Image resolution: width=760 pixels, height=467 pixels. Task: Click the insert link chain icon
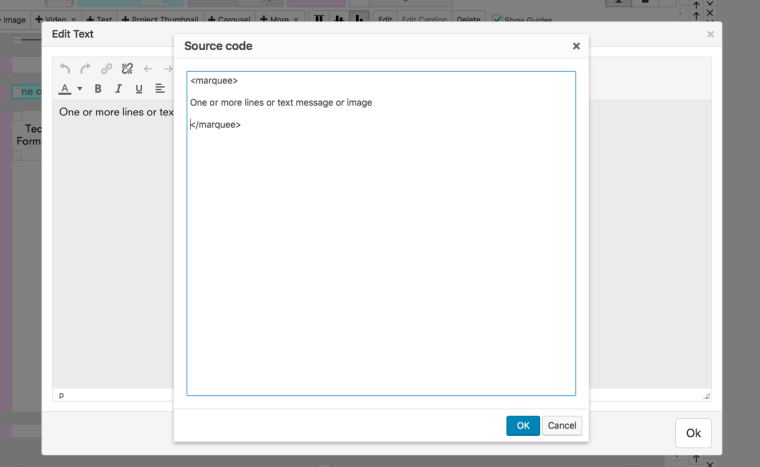tap(106, 69)
